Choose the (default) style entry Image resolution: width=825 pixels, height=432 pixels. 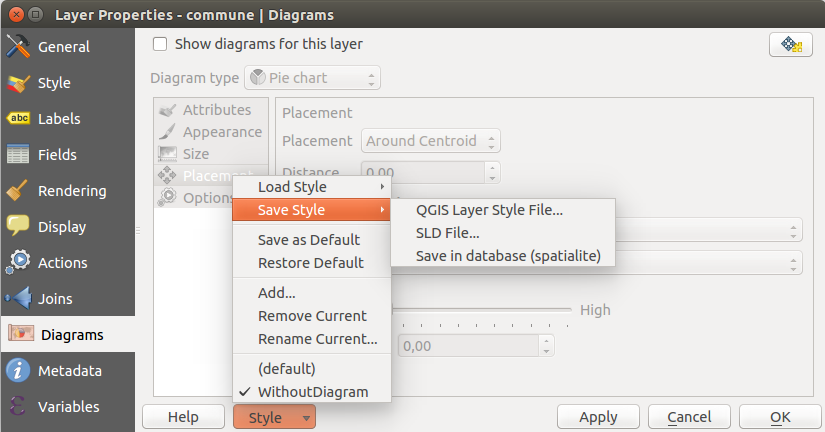coord(287,368)
